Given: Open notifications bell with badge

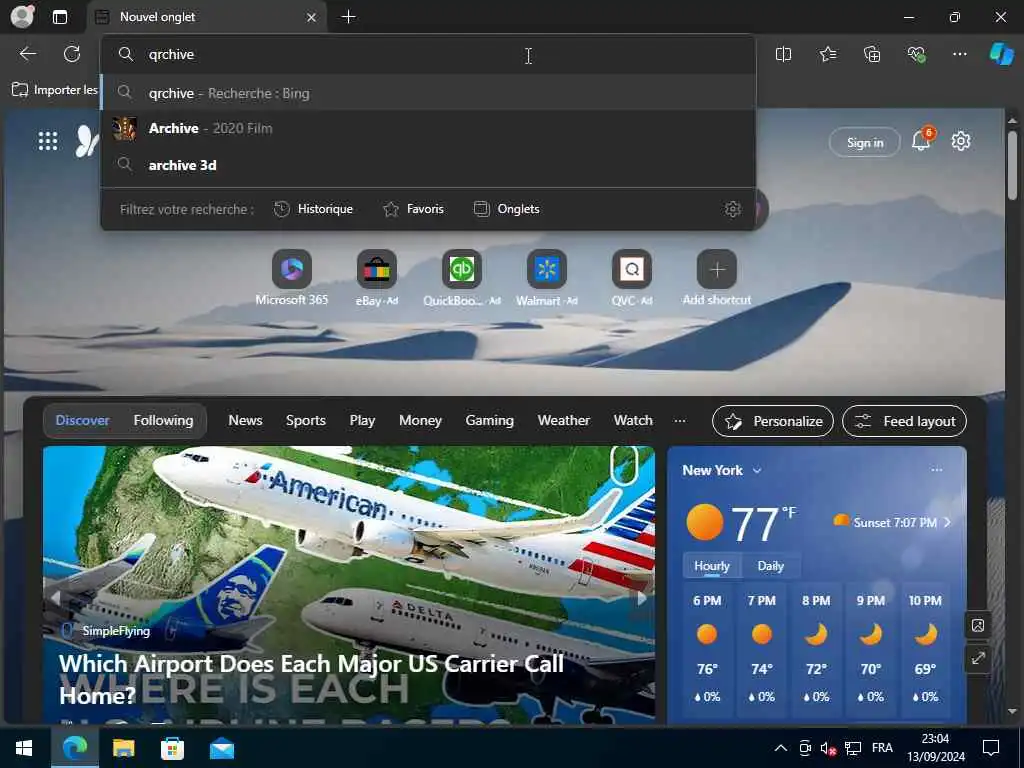Looking at the screenshot, I should (x=921, y=139).
